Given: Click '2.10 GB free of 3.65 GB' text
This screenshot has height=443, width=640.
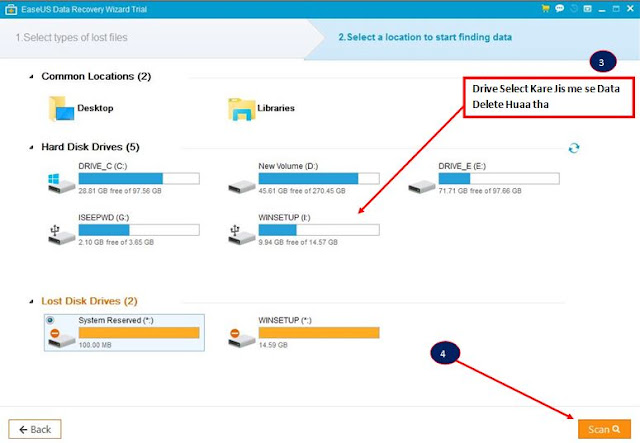Looking at the screenshot, I should click(116, 242).
